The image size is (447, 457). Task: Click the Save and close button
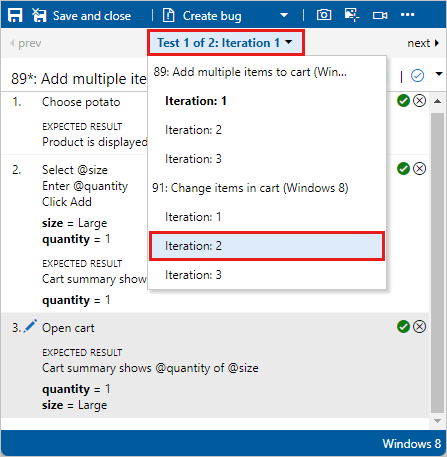[x=82, y=16]
